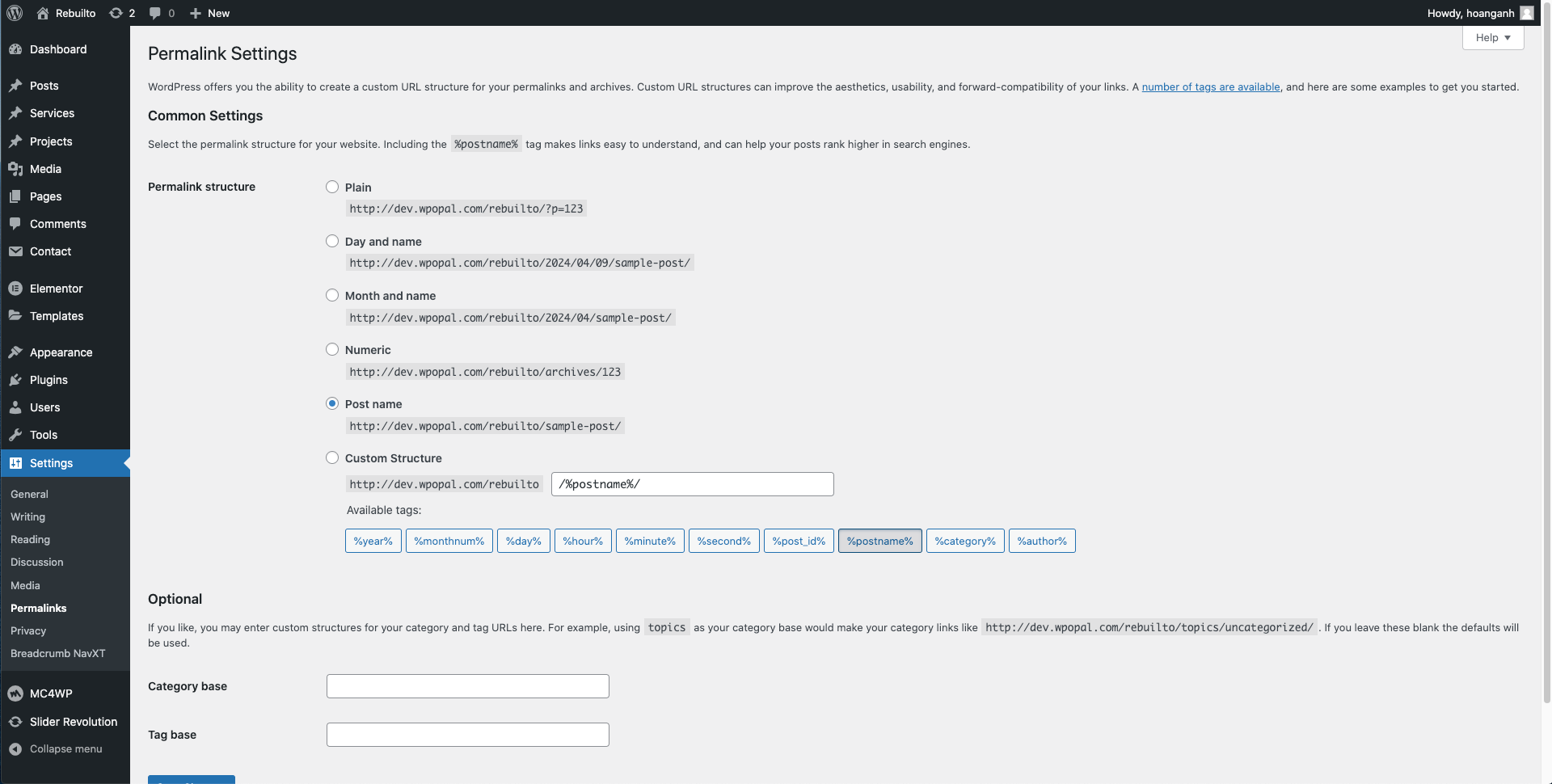
Task: Open the comments bubble icon in admin bar
Action: (155, 13)
